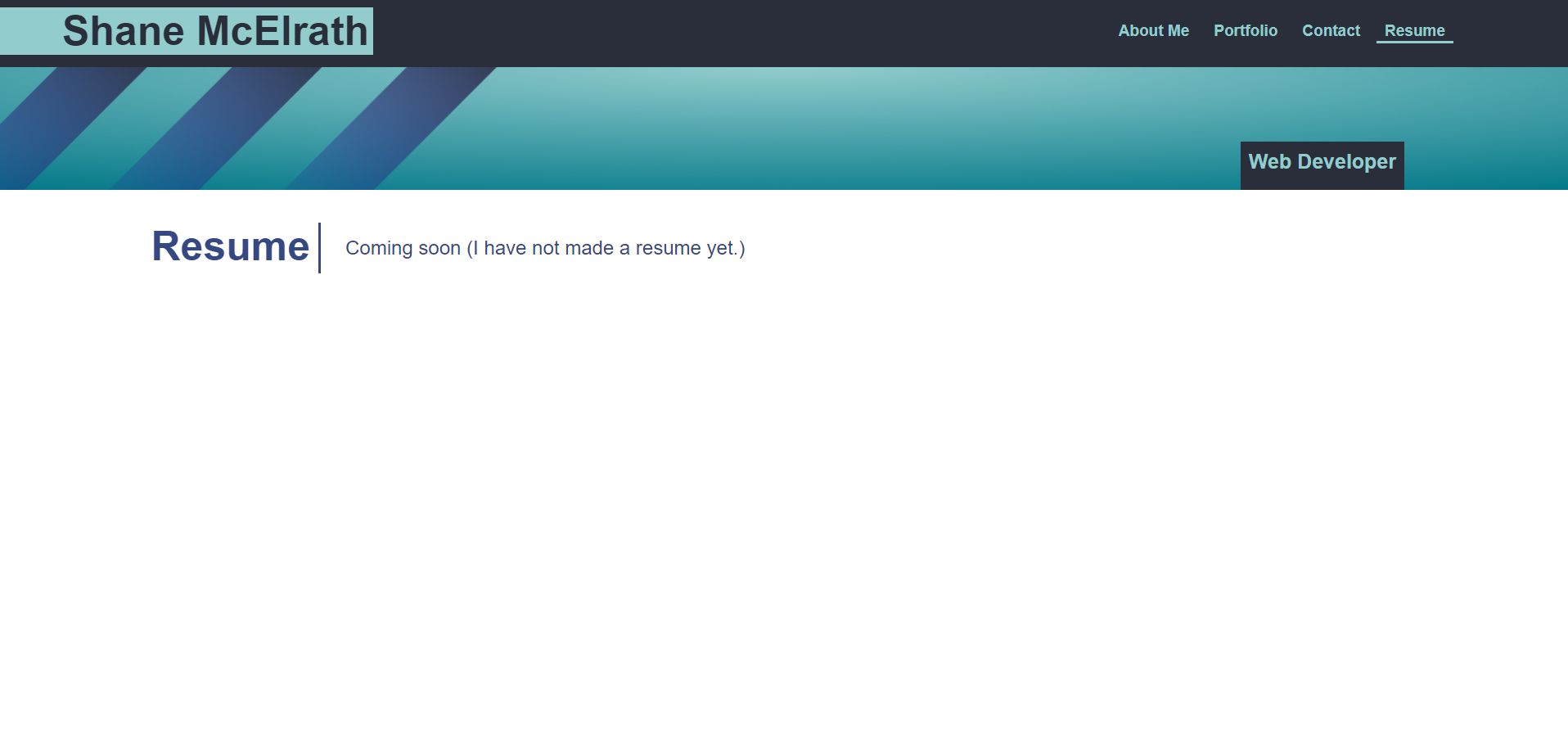Screen dimensions: 1568x753
Task: Click the large Resume page heading
Action: pyautogui.click(x=231, y=246)
